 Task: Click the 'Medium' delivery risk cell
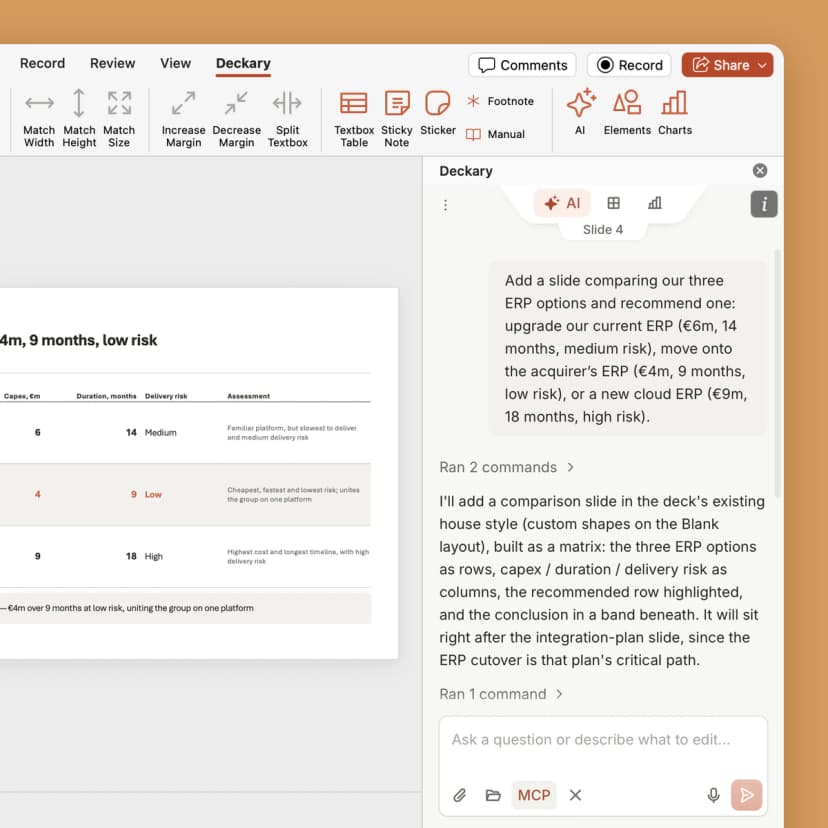(x=161, y=432)
